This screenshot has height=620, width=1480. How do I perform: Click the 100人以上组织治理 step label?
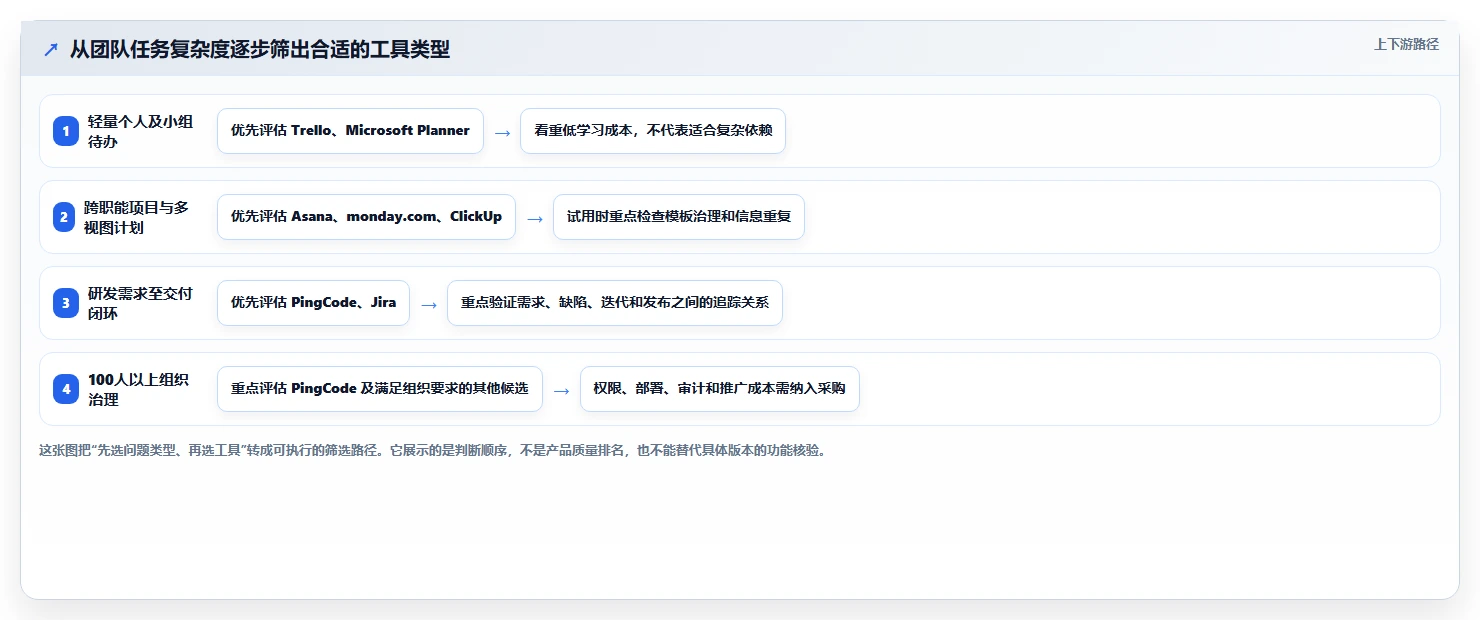(141, 389)
